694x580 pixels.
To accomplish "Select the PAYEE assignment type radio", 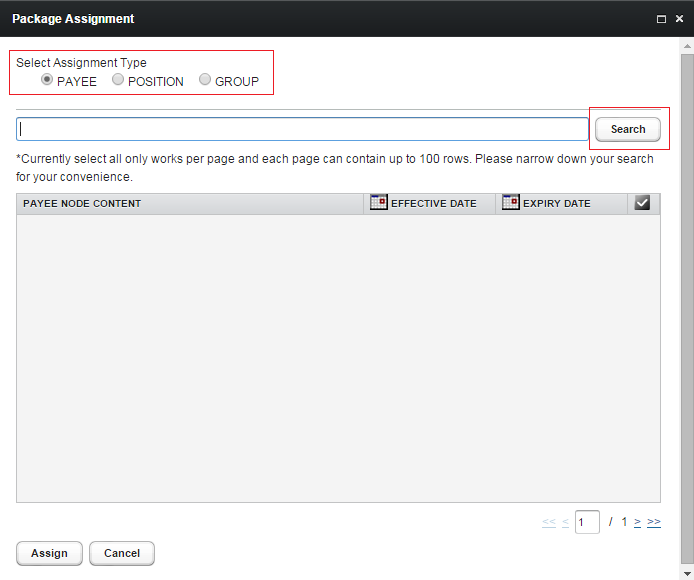I will coord(47,80).
